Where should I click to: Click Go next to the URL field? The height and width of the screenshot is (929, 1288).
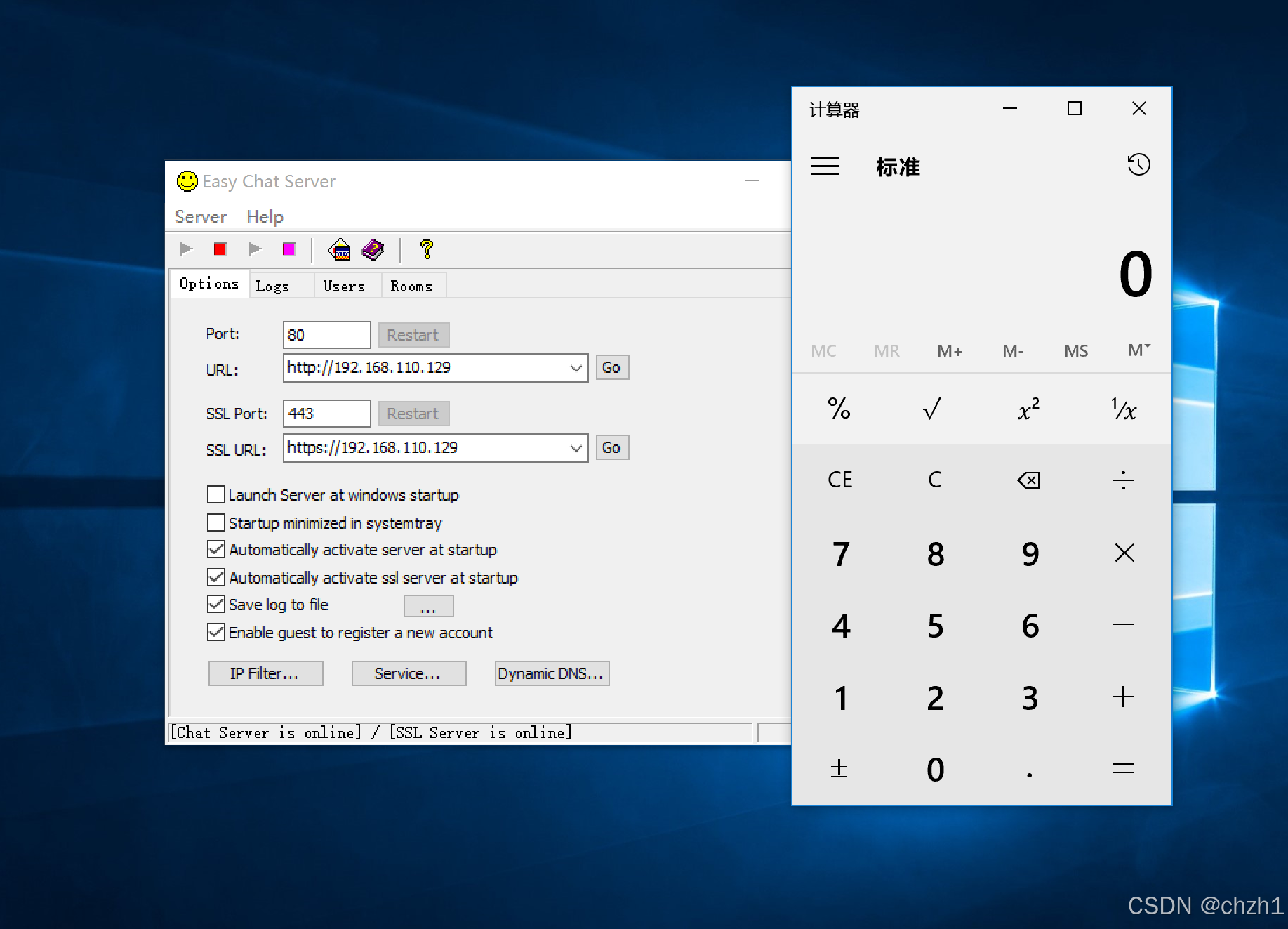click(x=612, y=367)
